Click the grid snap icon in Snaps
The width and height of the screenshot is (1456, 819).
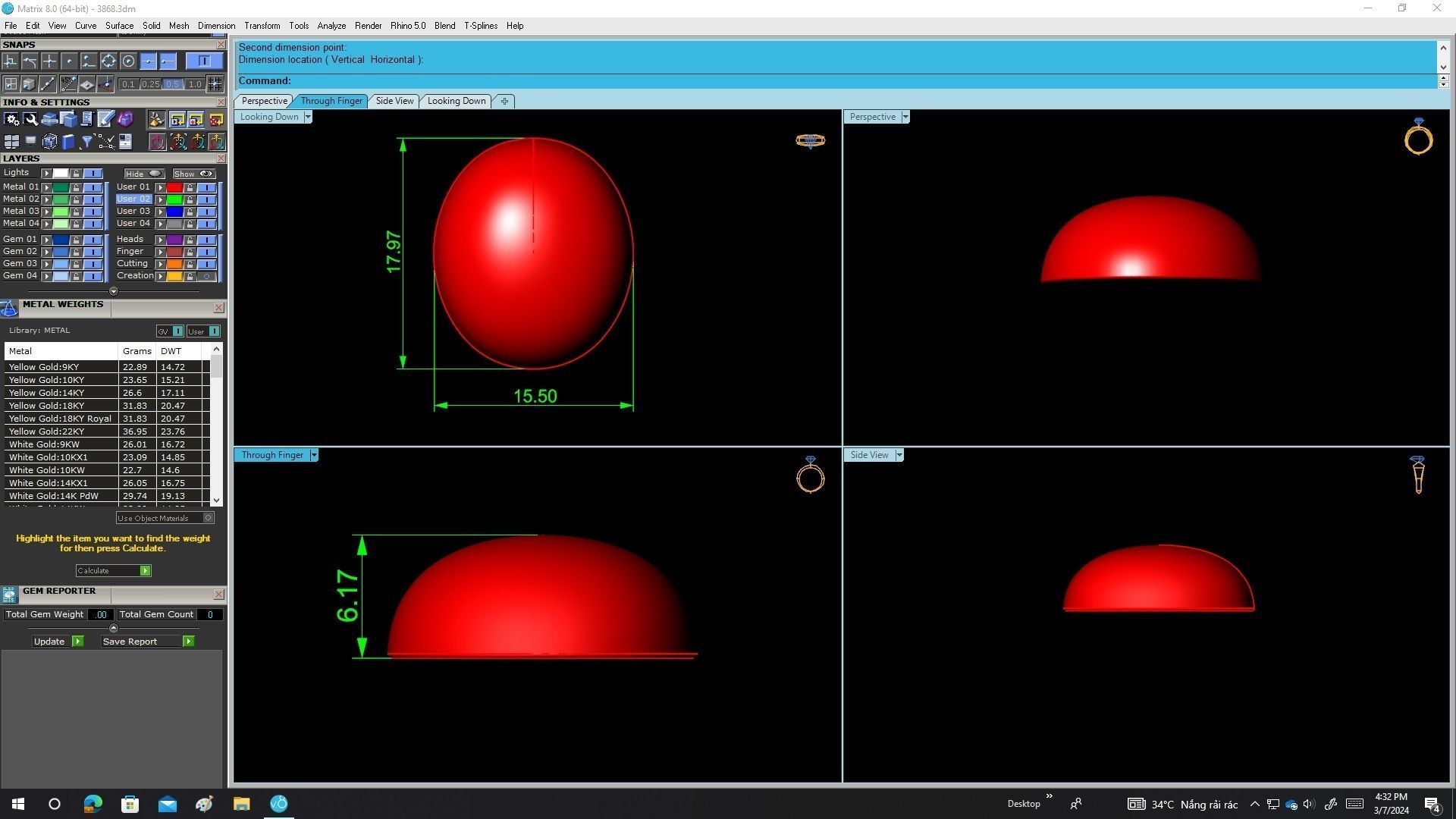pos(215,83)
